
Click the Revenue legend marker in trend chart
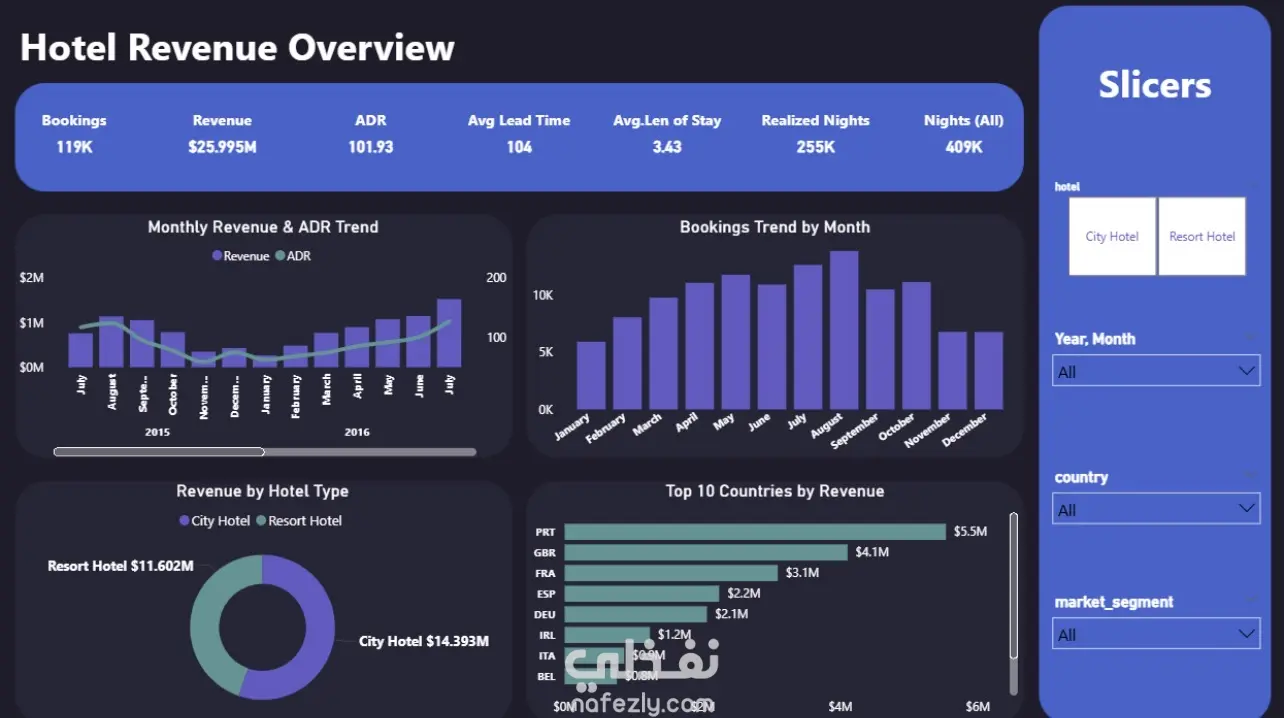coord(217,256)
